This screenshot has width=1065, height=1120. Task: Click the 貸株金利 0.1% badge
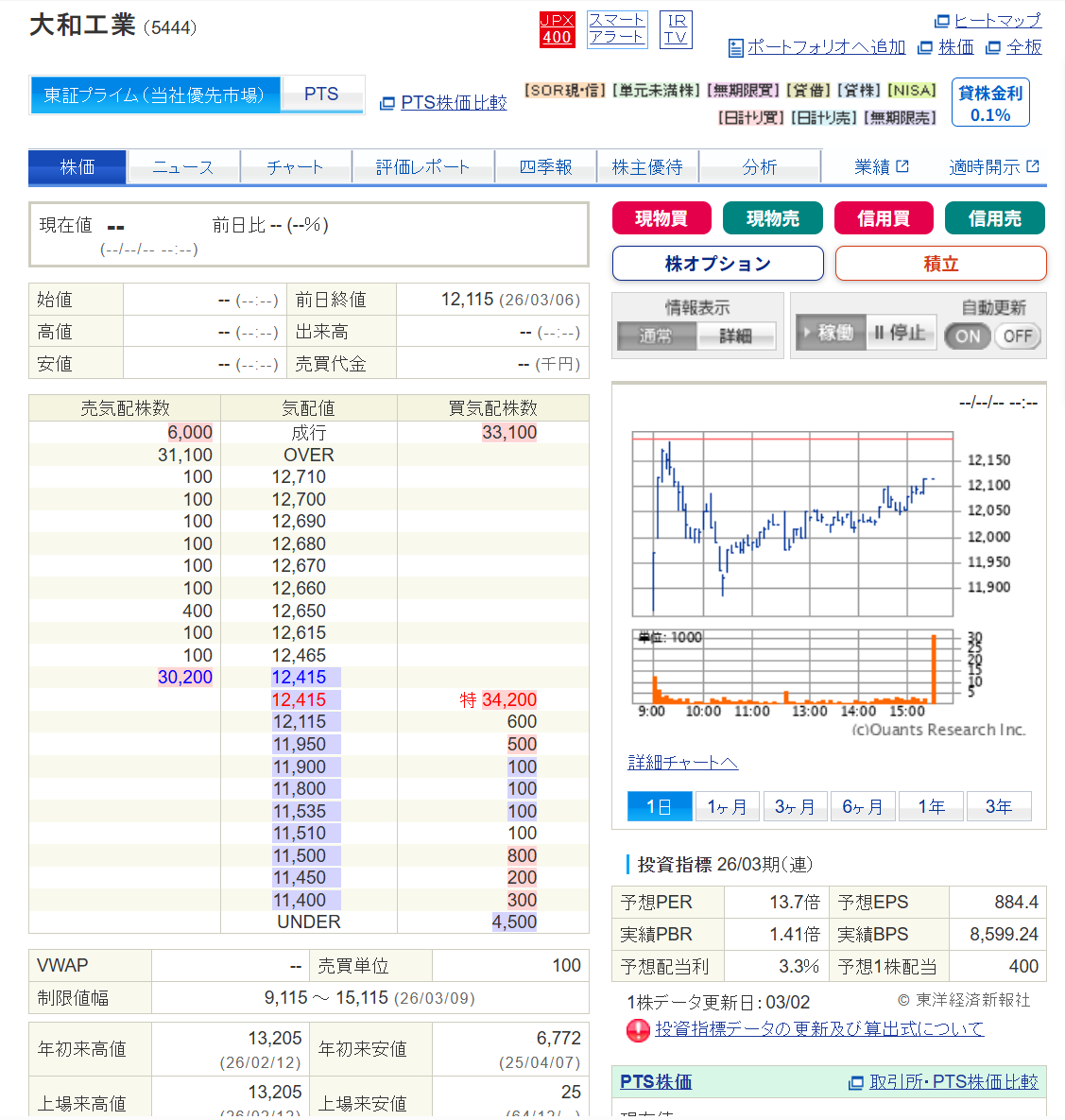pyautogui.click(x=989, y=103)
